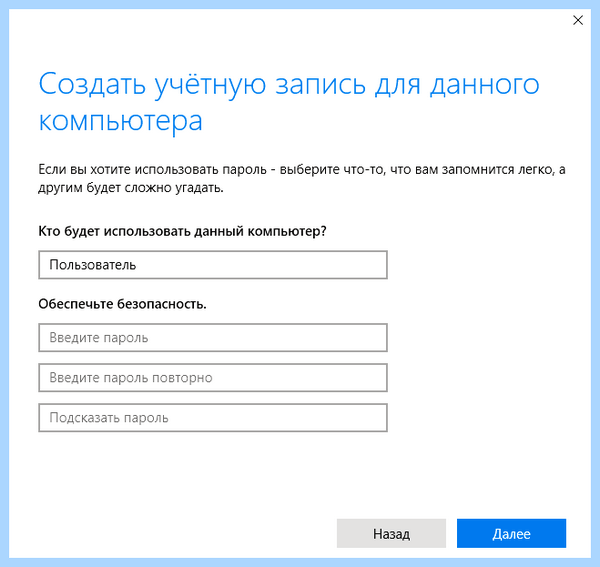Select the 'Введите пароль повторно' field

pyautogui.click(x=213, y=378)
